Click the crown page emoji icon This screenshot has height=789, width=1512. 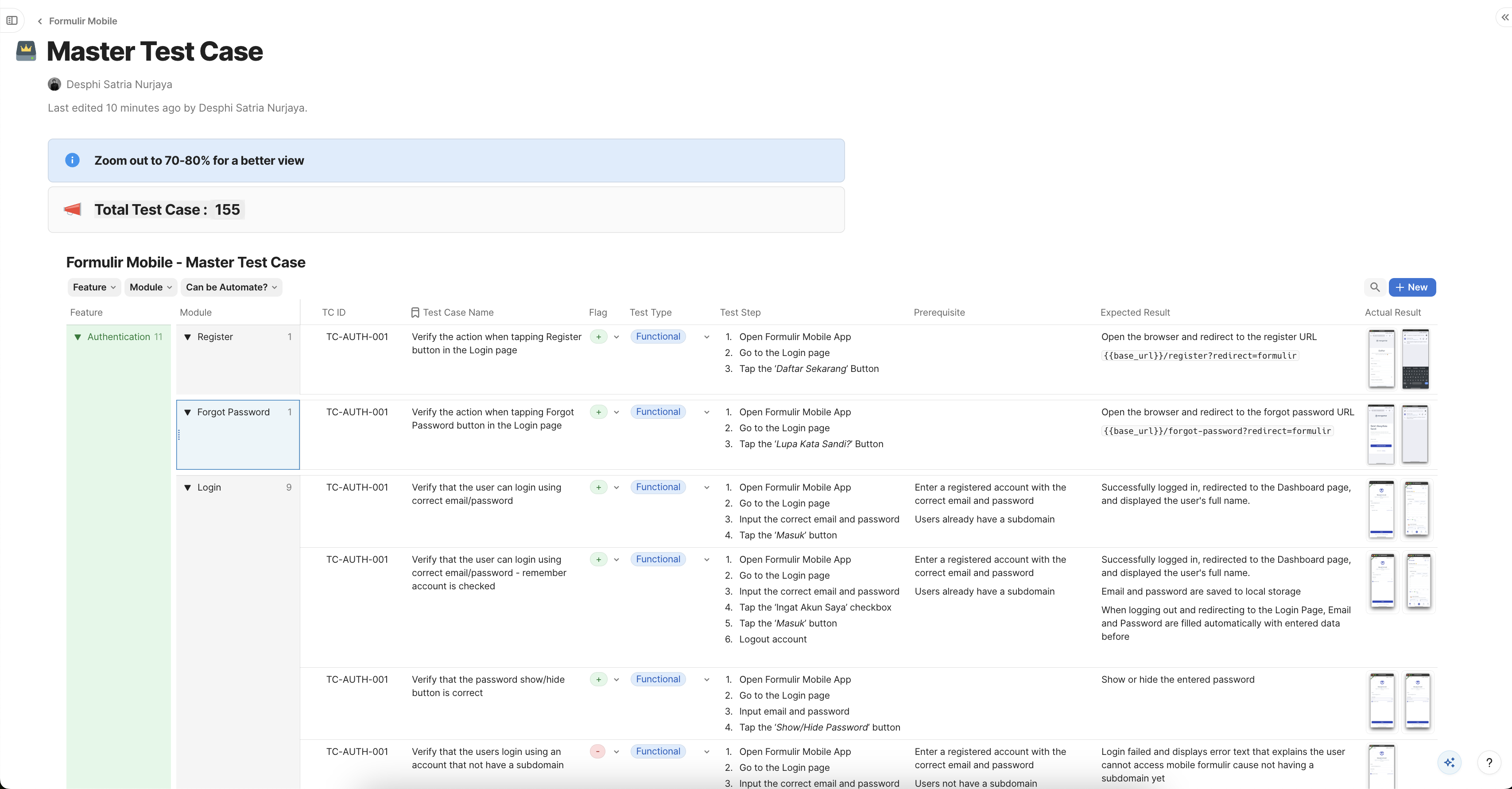coord(25,51)
